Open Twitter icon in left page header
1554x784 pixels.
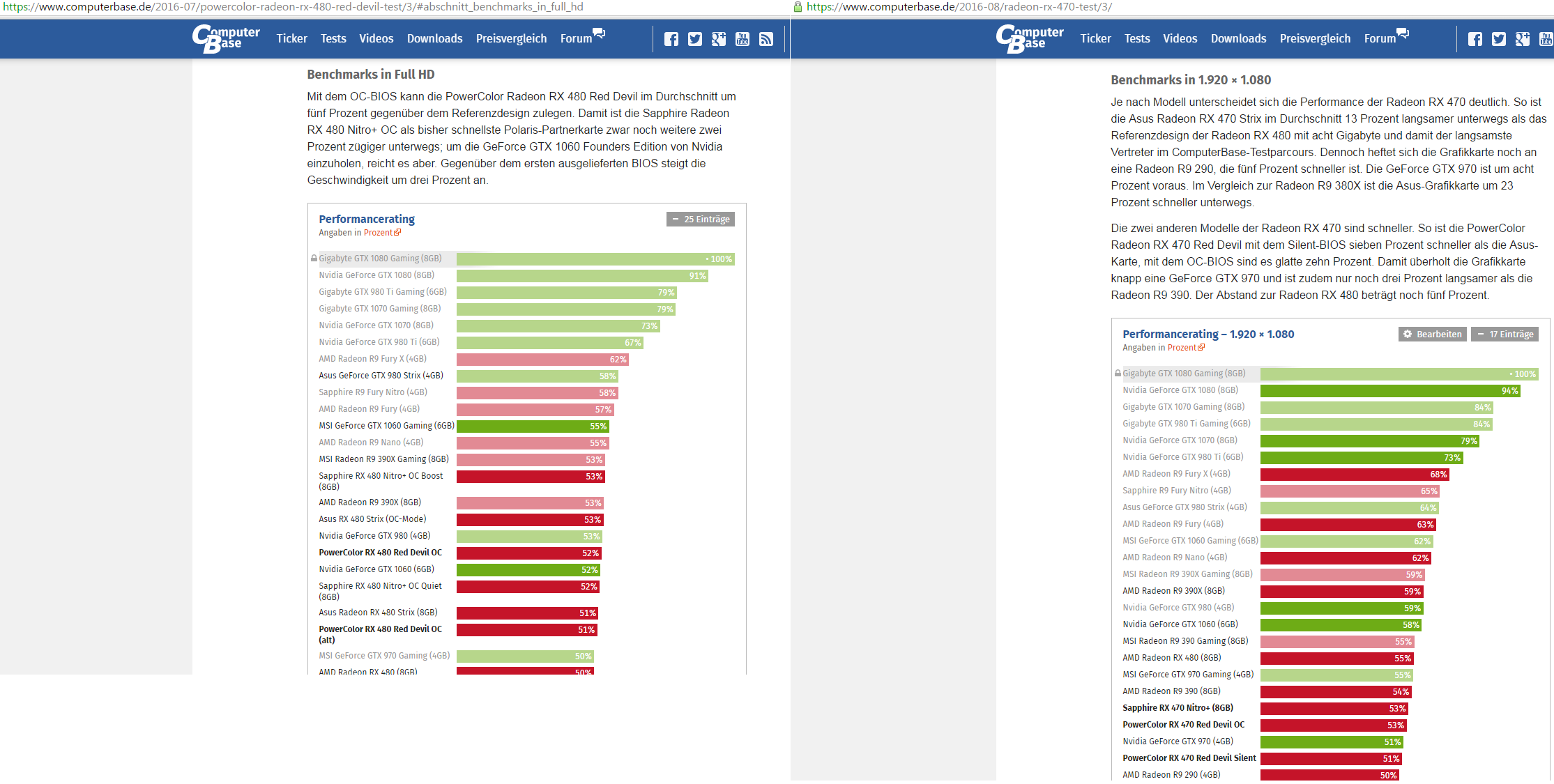(x=694, y=39)
